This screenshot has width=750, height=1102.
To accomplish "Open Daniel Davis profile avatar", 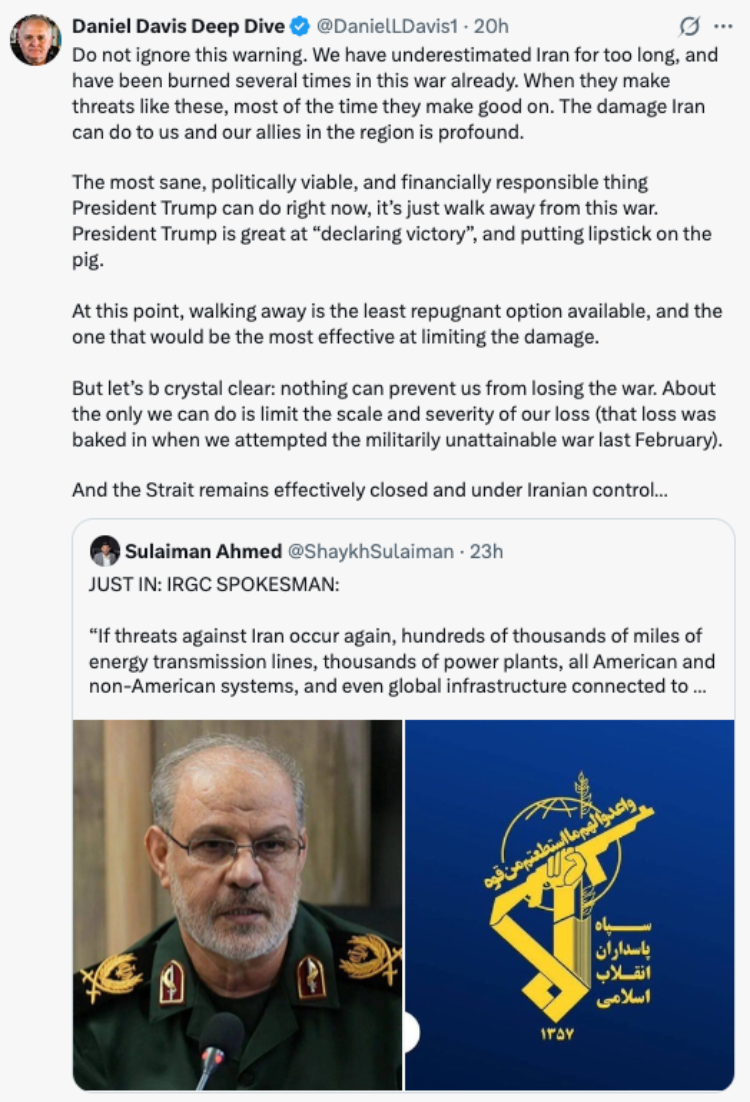I will click(35, 39).
